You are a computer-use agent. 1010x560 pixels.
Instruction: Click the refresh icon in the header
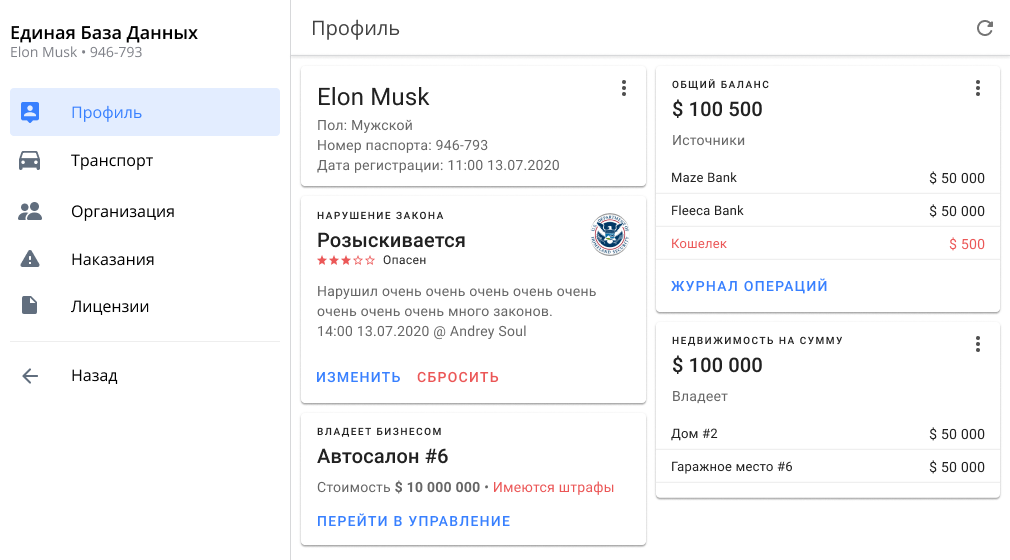[x=985, y=28]
